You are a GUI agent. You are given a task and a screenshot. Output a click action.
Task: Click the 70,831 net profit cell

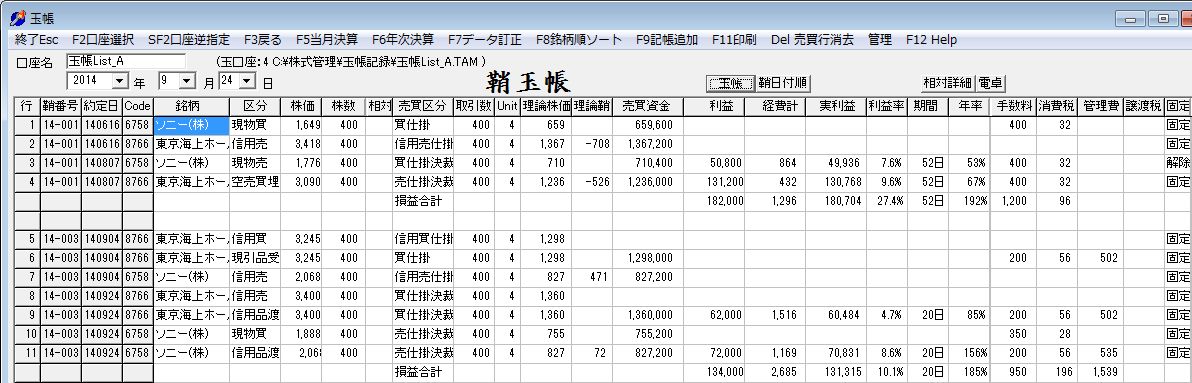(x=835, y=353)
